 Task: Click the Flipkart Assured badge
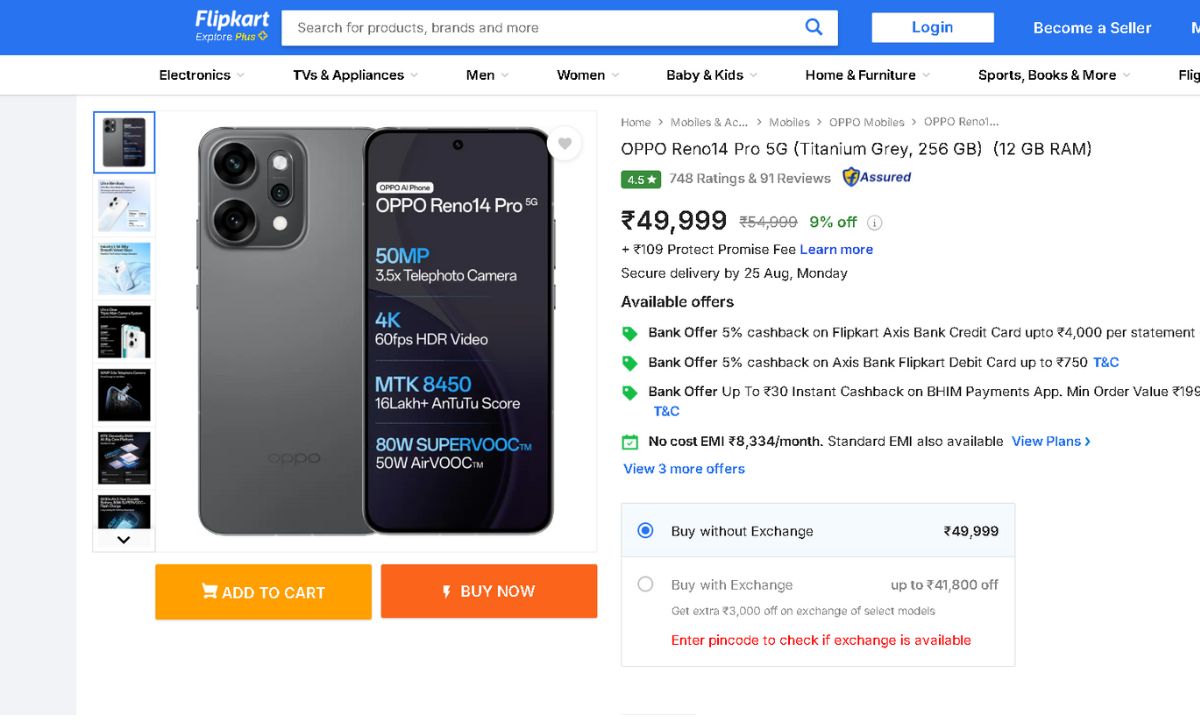click(x=877, y=178)
